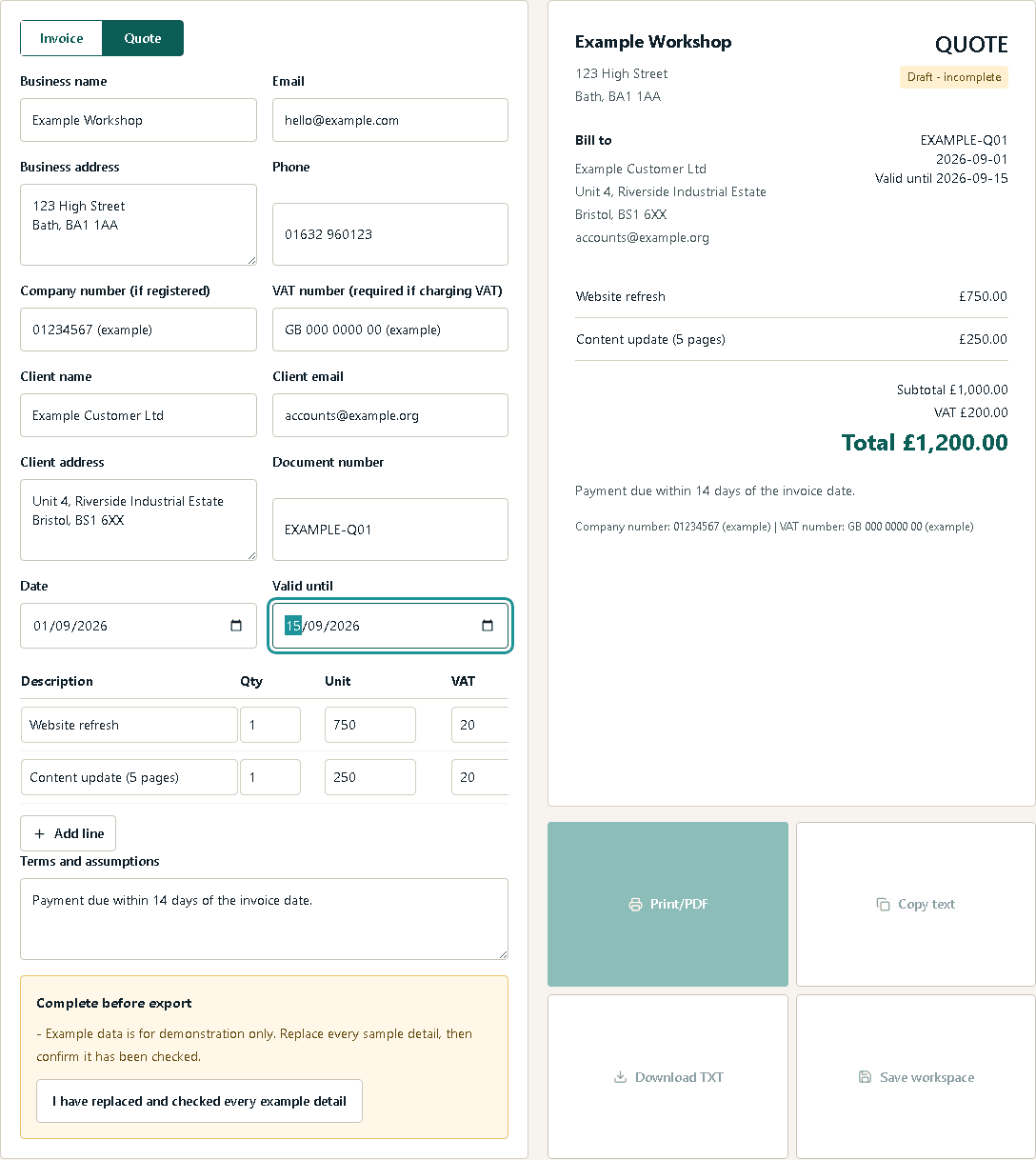Click into the Email field hello@example.com
Screen dimensions: 1036x1160
tap(390, 120)
